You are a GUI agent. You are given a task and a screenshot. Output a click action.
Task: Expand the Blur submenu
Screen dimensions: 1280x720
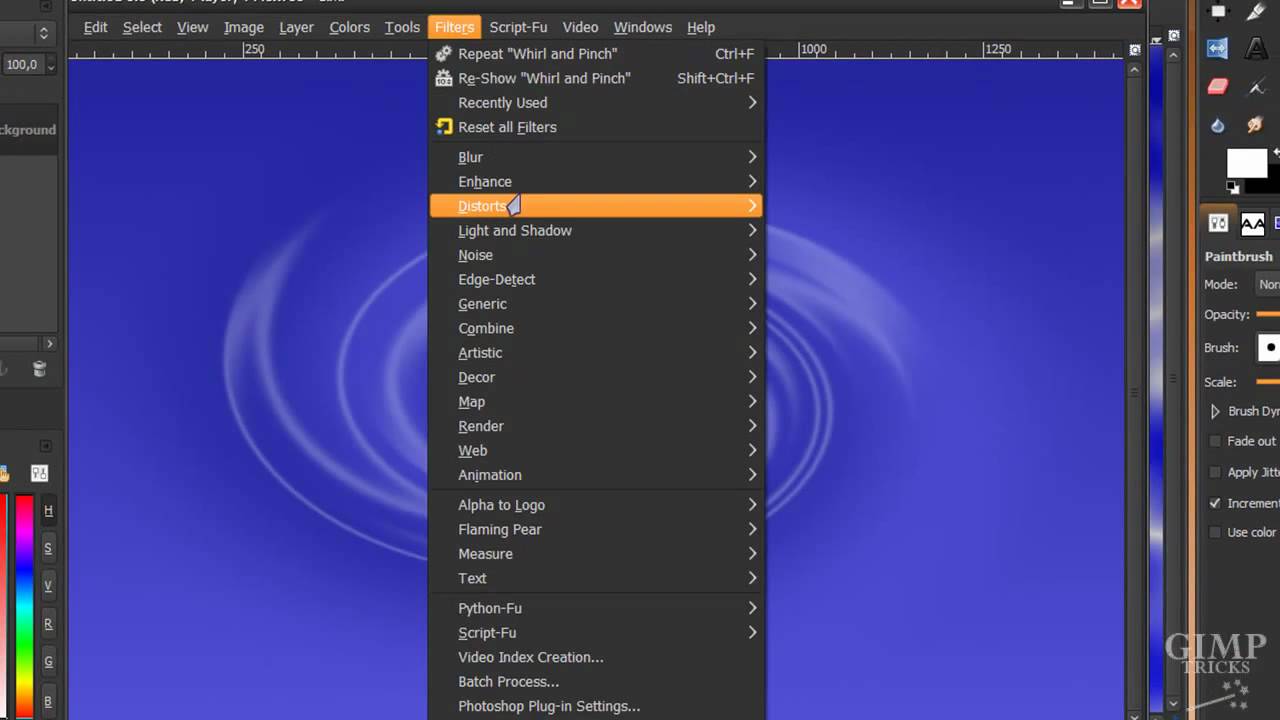[596, 157]
